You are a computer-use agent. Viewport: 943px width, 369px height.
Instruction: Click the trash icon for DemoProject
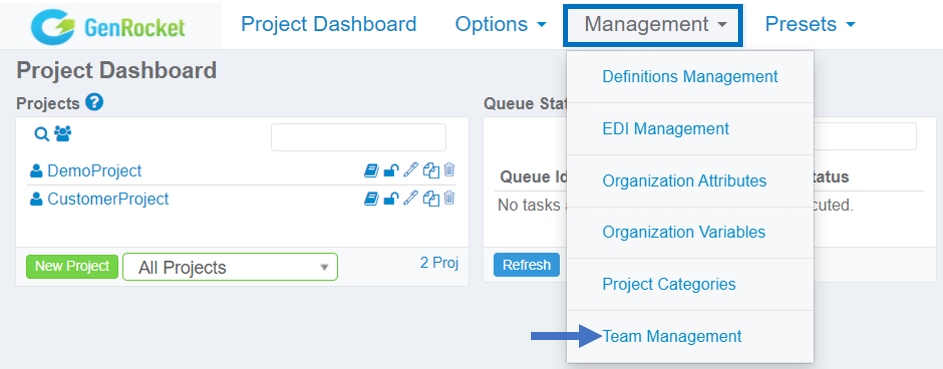(x=449, y=170)
